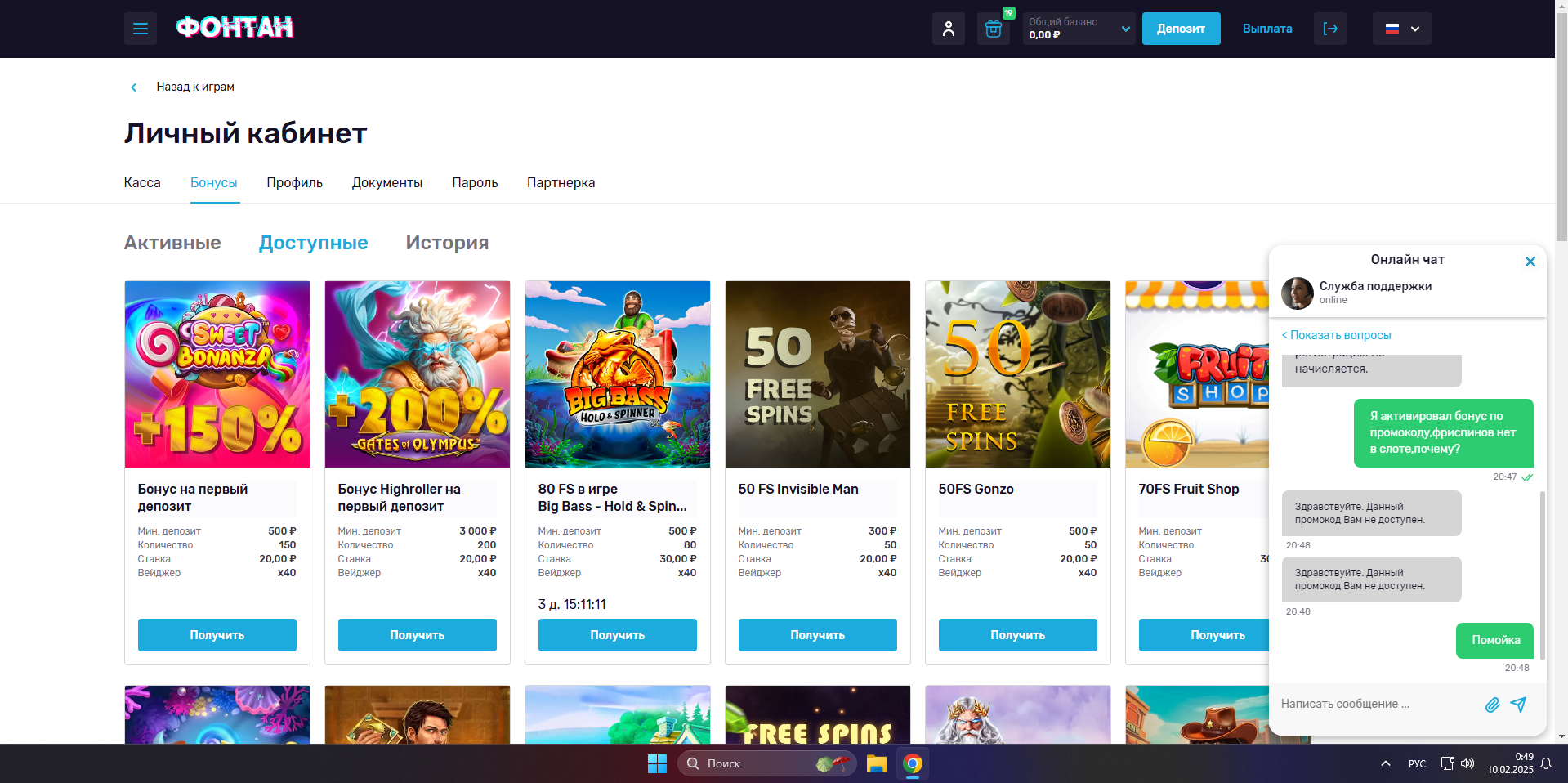Click the Личный кабинет page heading
This screenshot has height=783, width=1568.
[246, 133]
